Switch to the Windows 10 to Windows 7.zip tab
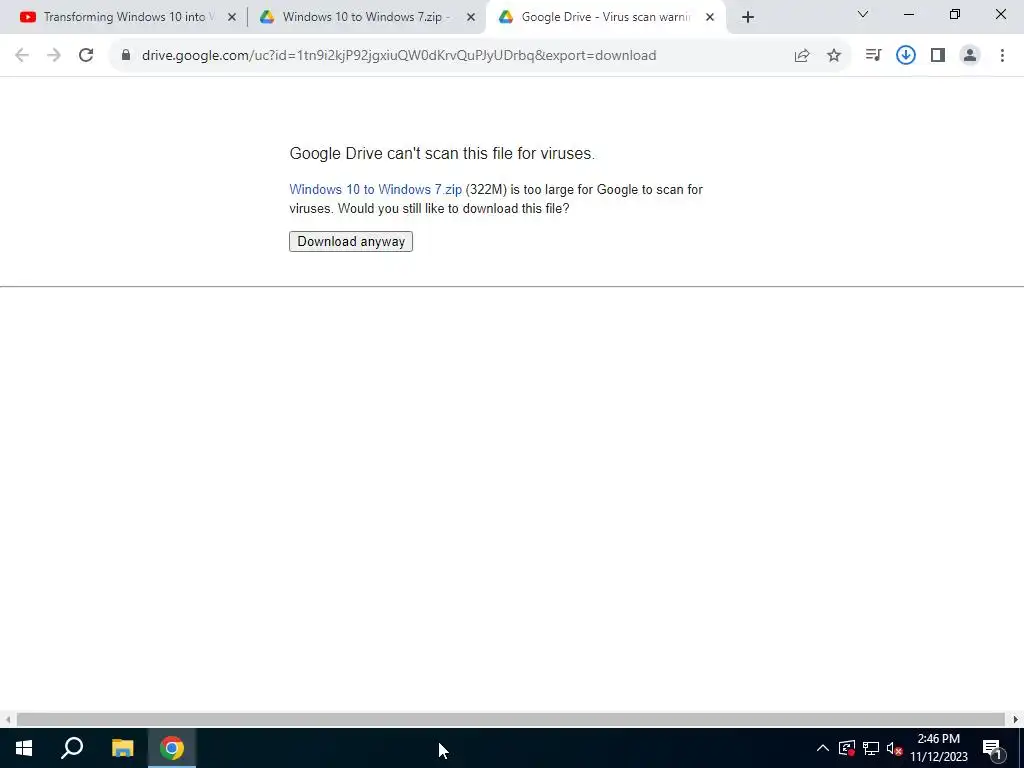Screen dimensions: 1024x768 click(366, 17)
